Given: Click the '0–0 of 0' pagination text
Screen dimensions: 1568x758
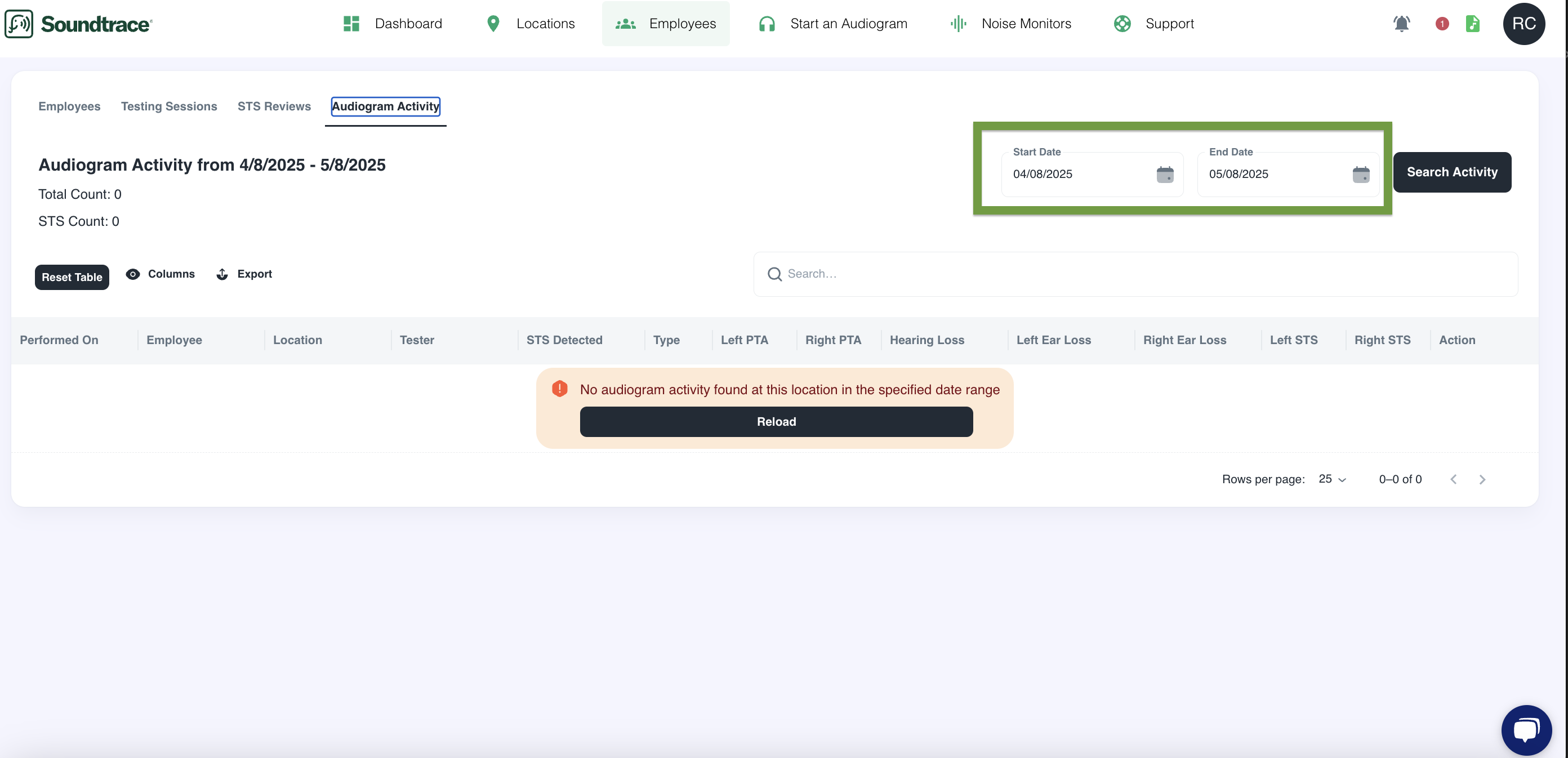Looking at the screenshot, I should point(1400,479).
